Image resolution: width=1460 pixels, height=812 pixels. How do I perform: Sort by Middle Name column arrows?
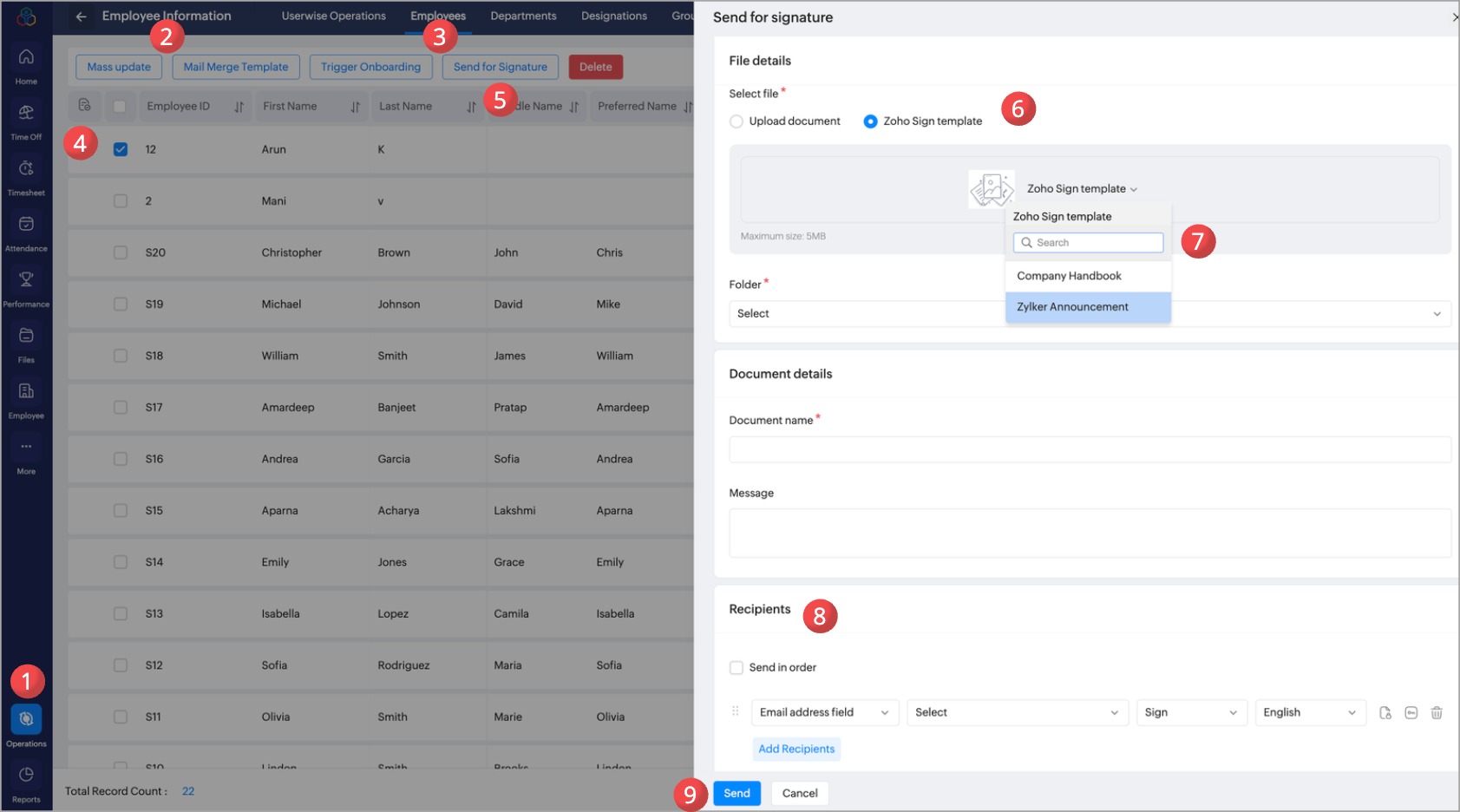pos(574,107)
